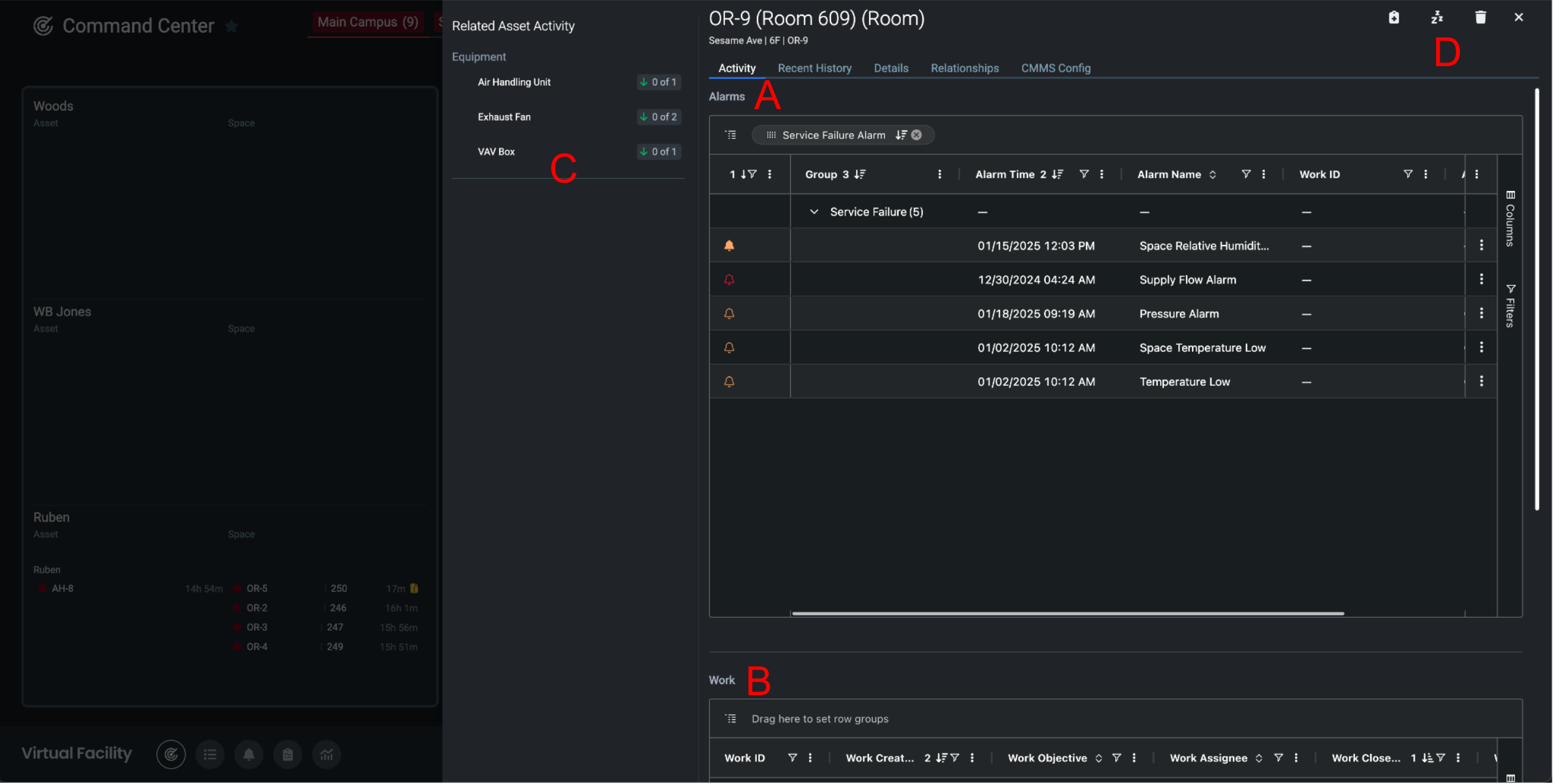1553x784 pixels.
Task: Remove Service Failure Alarm group chip
Action: pyautogui.click(x=917, y=135)
